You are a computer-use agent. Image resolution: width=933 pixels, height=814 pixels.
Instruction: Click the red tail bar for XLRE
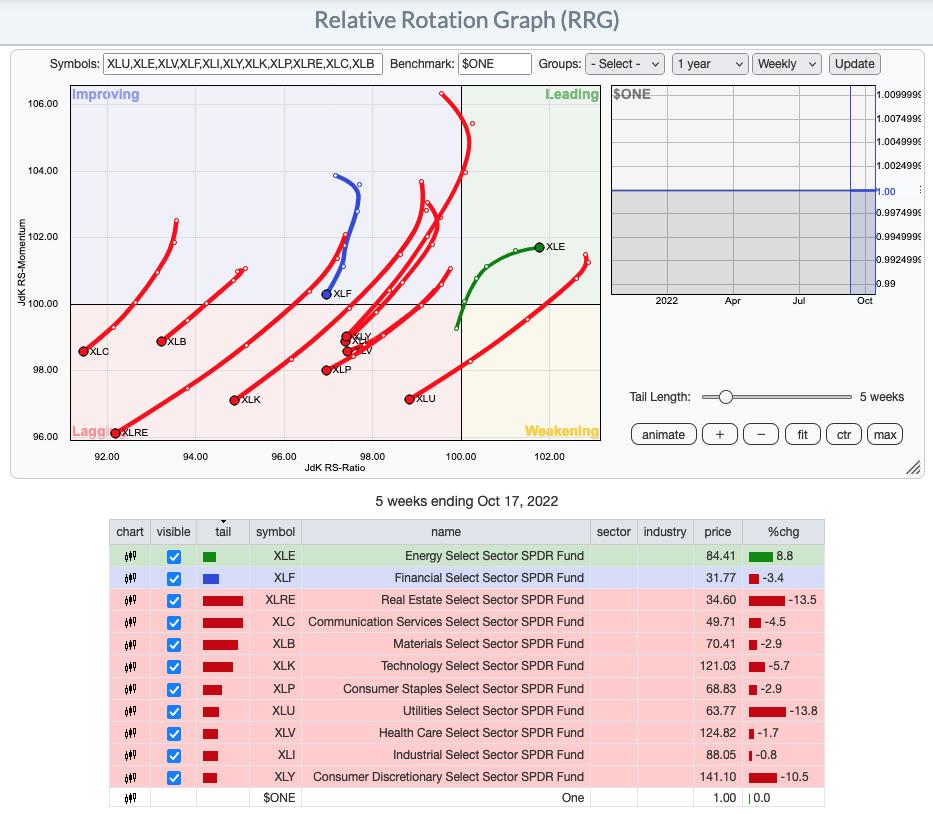click(223, 601)
